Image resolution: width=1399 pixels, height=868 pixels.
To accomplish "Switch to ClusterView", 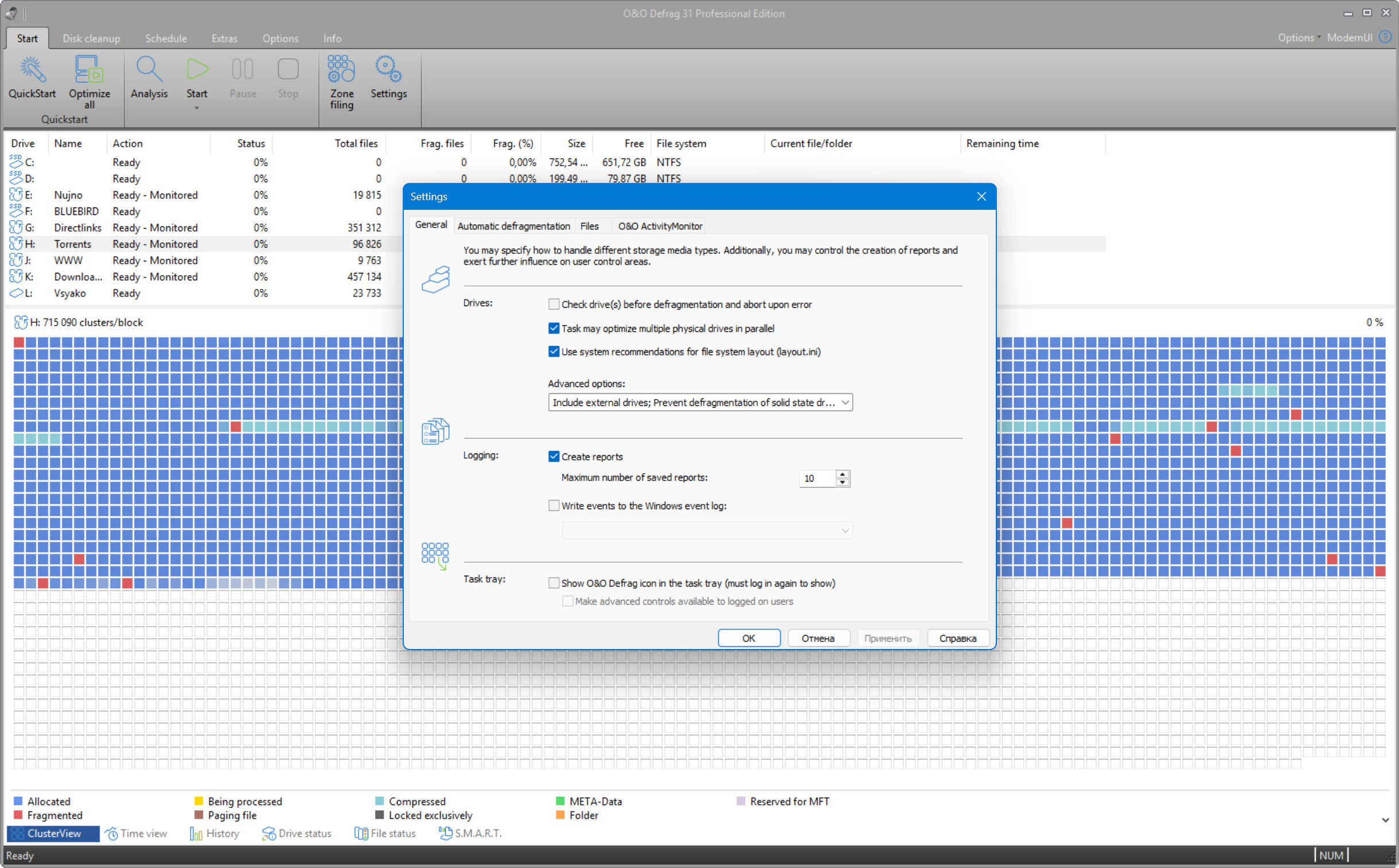I will (x=53, y=834).
